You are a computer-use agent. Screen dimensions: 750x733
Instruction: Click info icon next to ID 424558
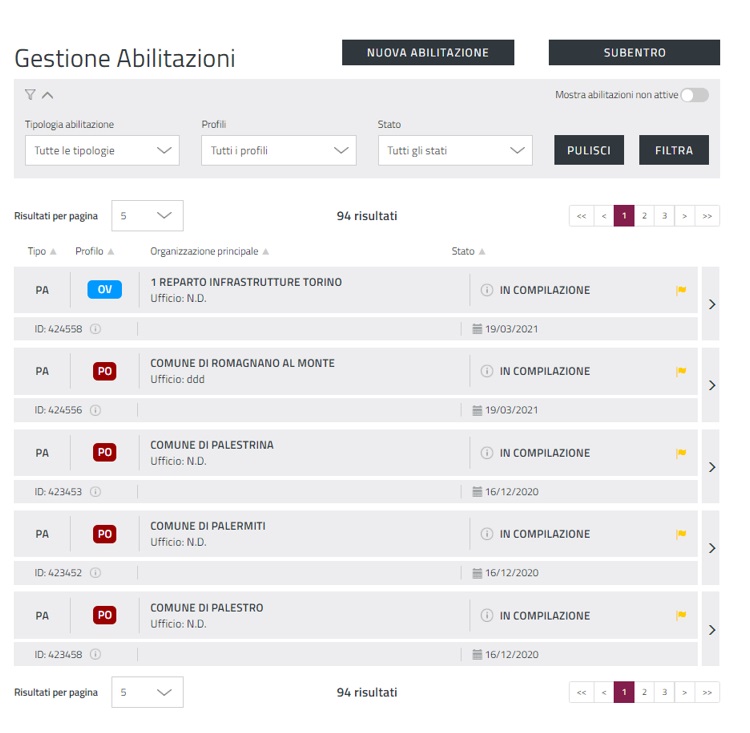pyautogui.click(x=96, y=329)
